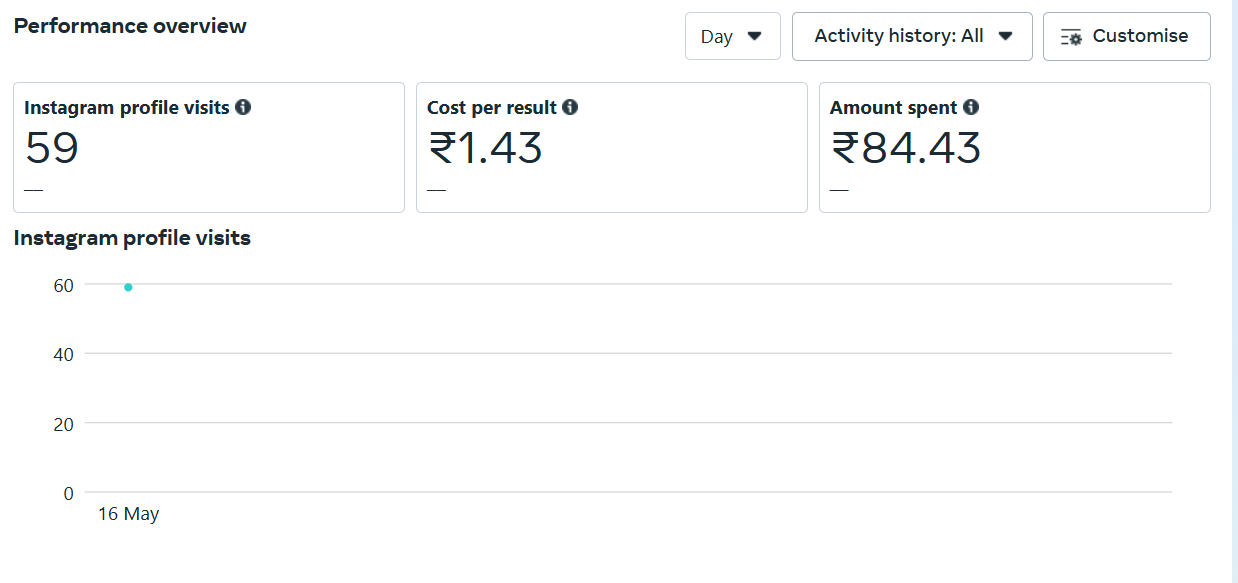This screenshot has height=583, width=1238.
Task: Select the Instagram profile visits metric card
Action: 209,147
